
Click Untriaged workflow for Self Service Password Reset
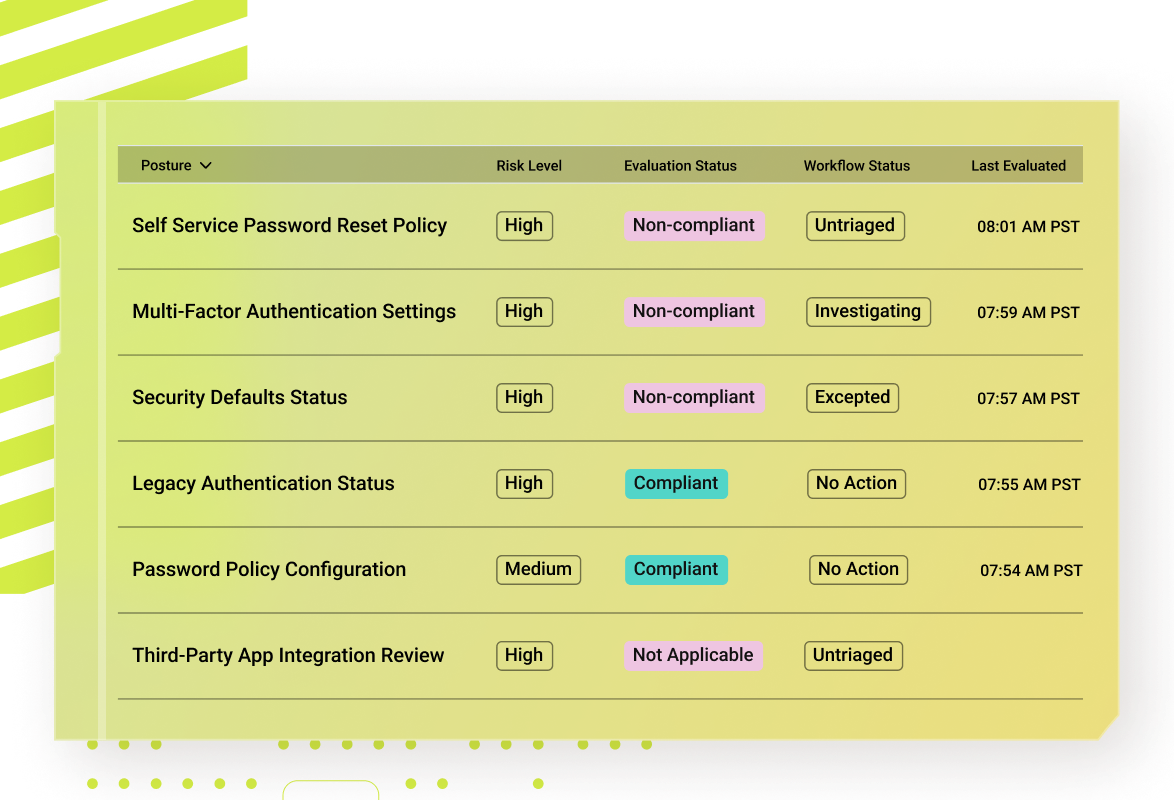tap(855, 225)
